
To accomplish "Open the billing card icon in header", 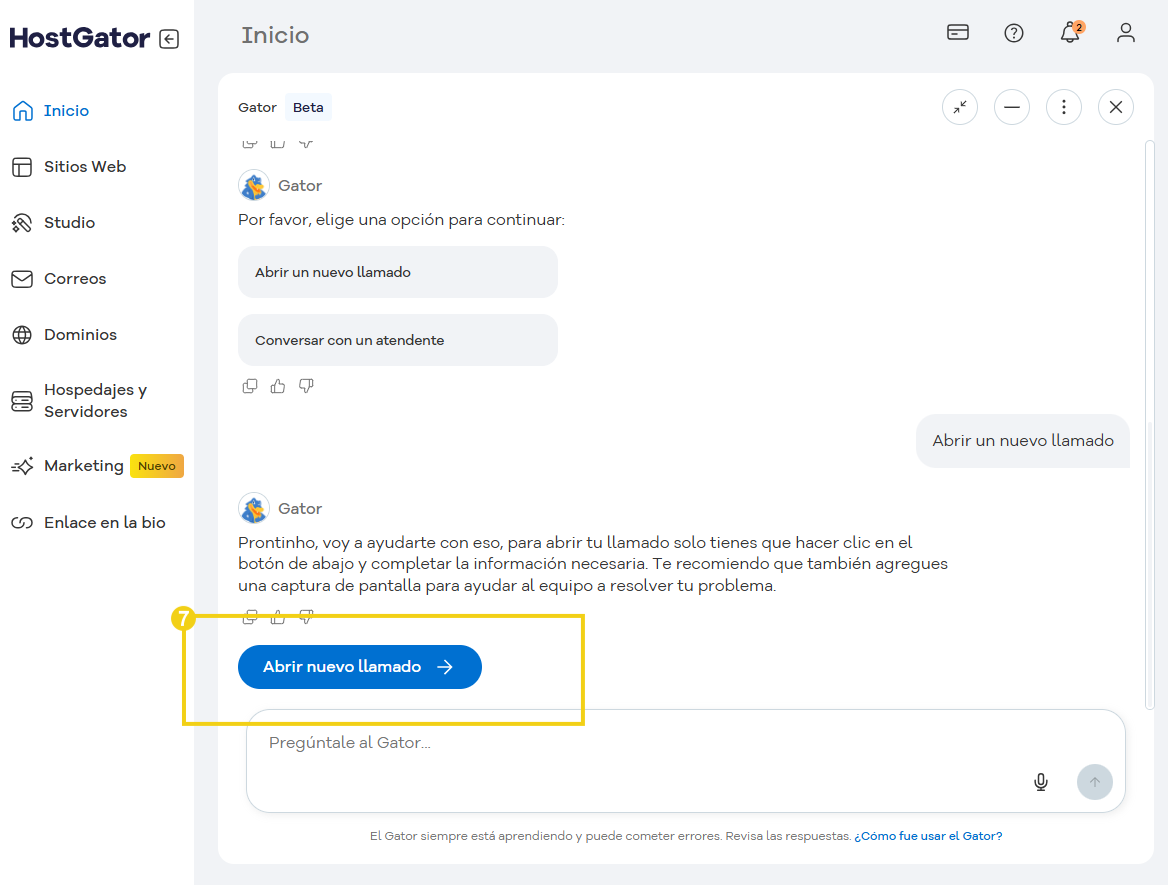I will tap(958, 33).
